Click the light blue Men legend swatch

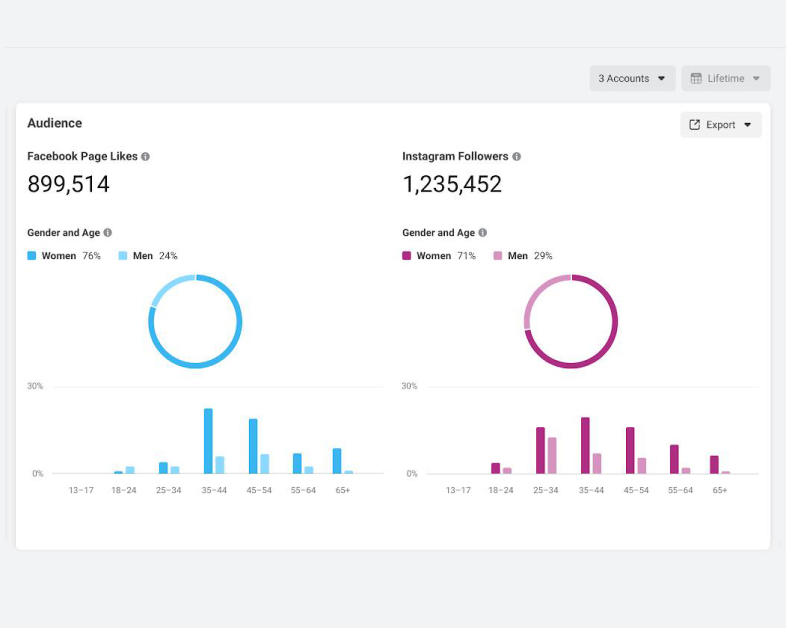[x=123, y=256]
